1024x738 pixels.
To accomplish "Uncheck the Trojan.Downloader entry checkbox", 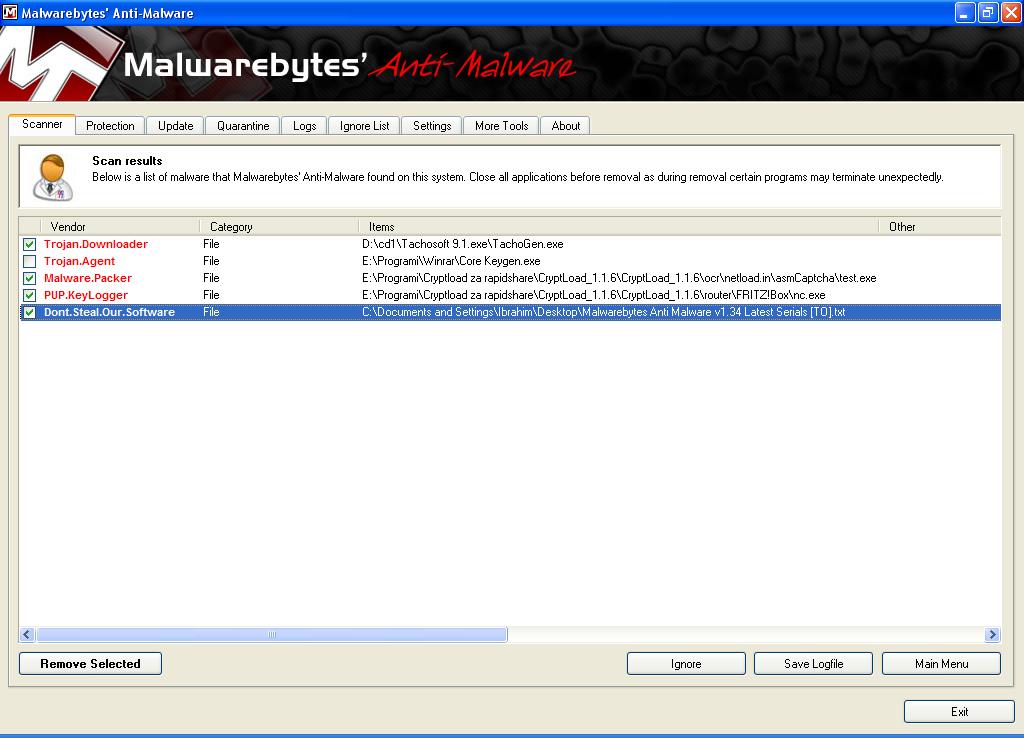I will [30, 244].
